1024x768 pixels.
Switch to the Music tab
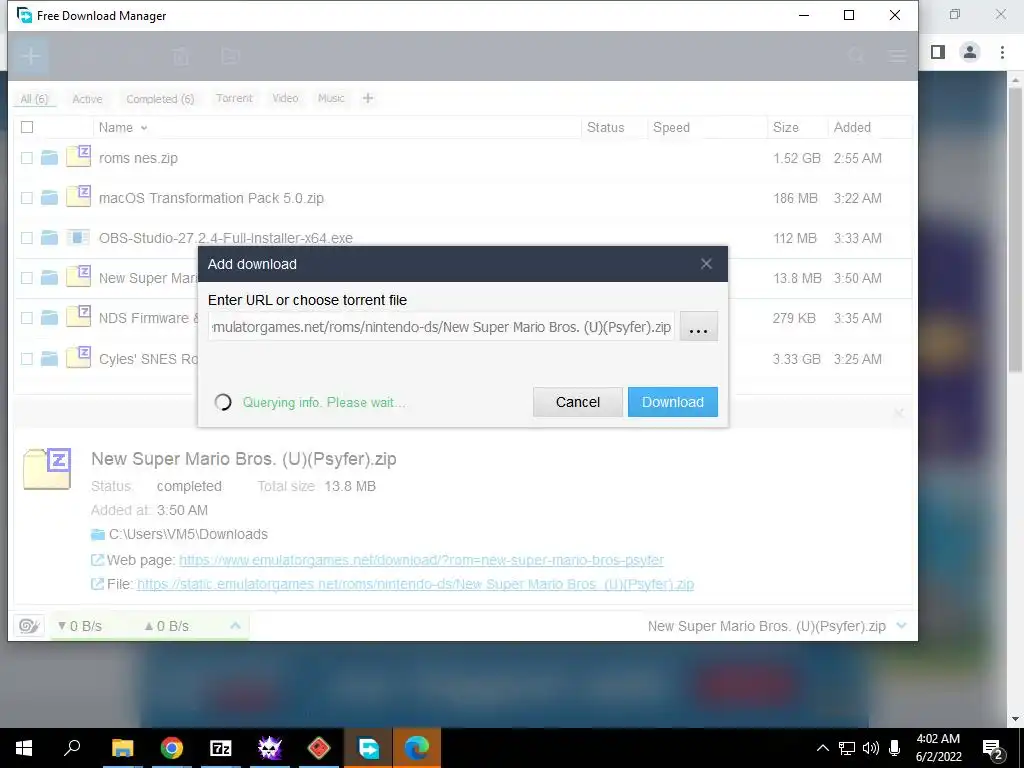pos(330,98)
